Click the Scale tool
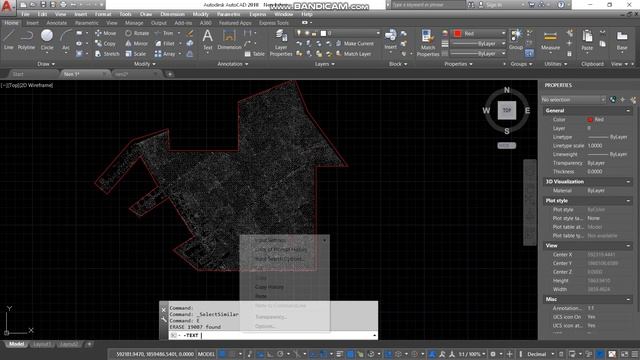The image size is (640, 360). [x=136, y=53]
